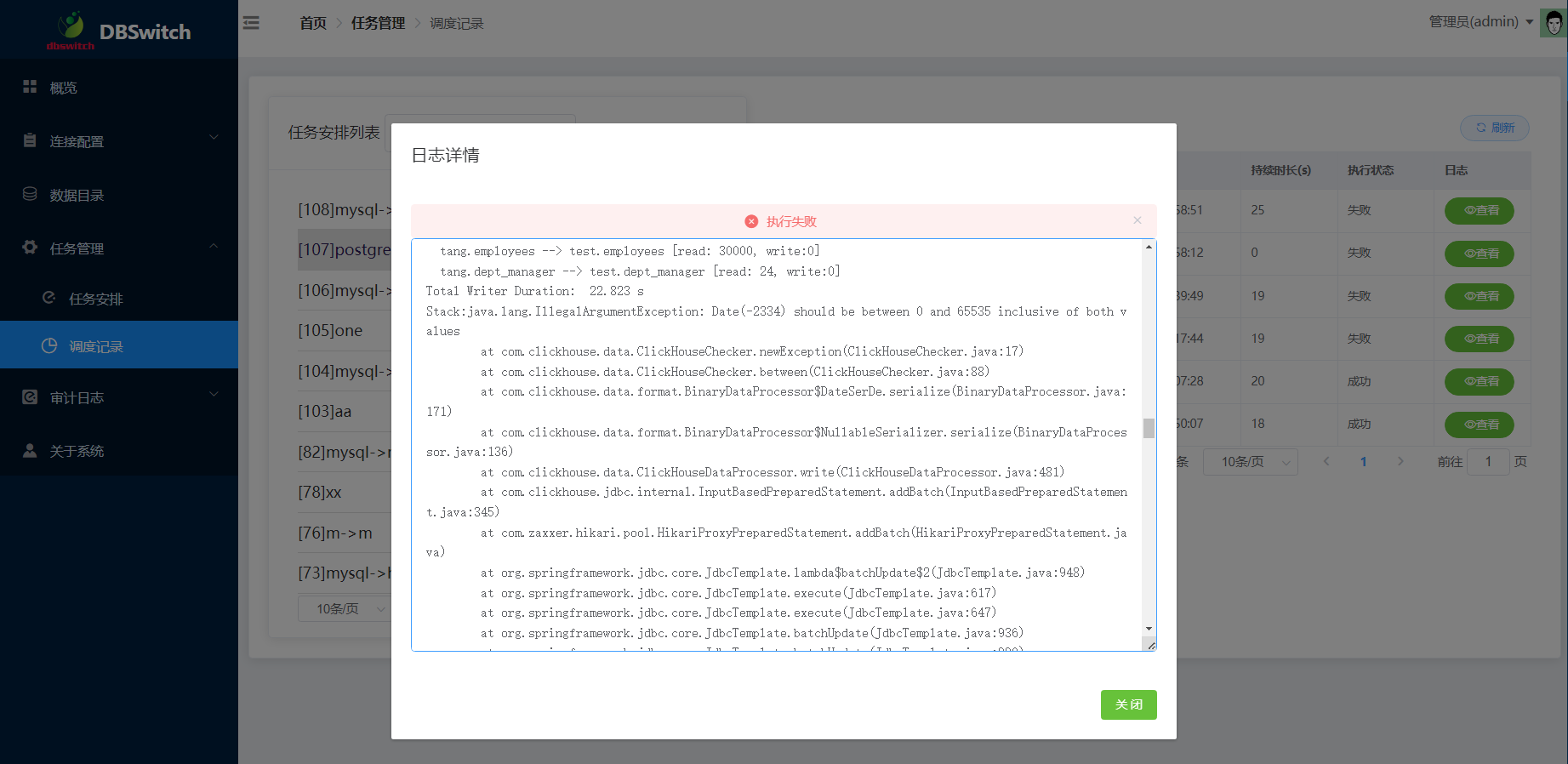Click the task management gear icon
The width and height of the screenshot is (1568, 764).
click(30, 248)
